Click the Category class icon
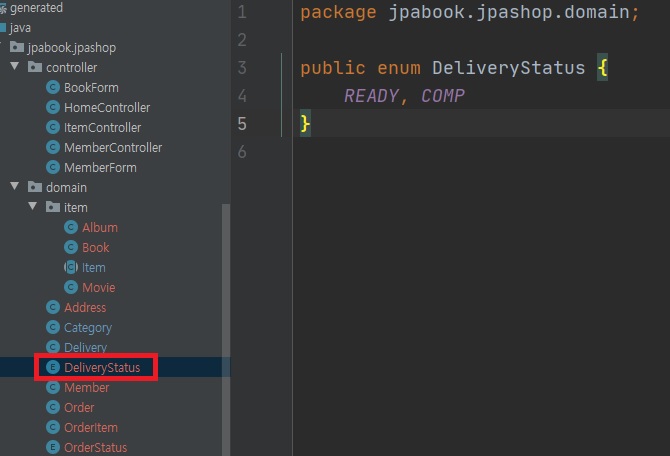 click(53, 327)
